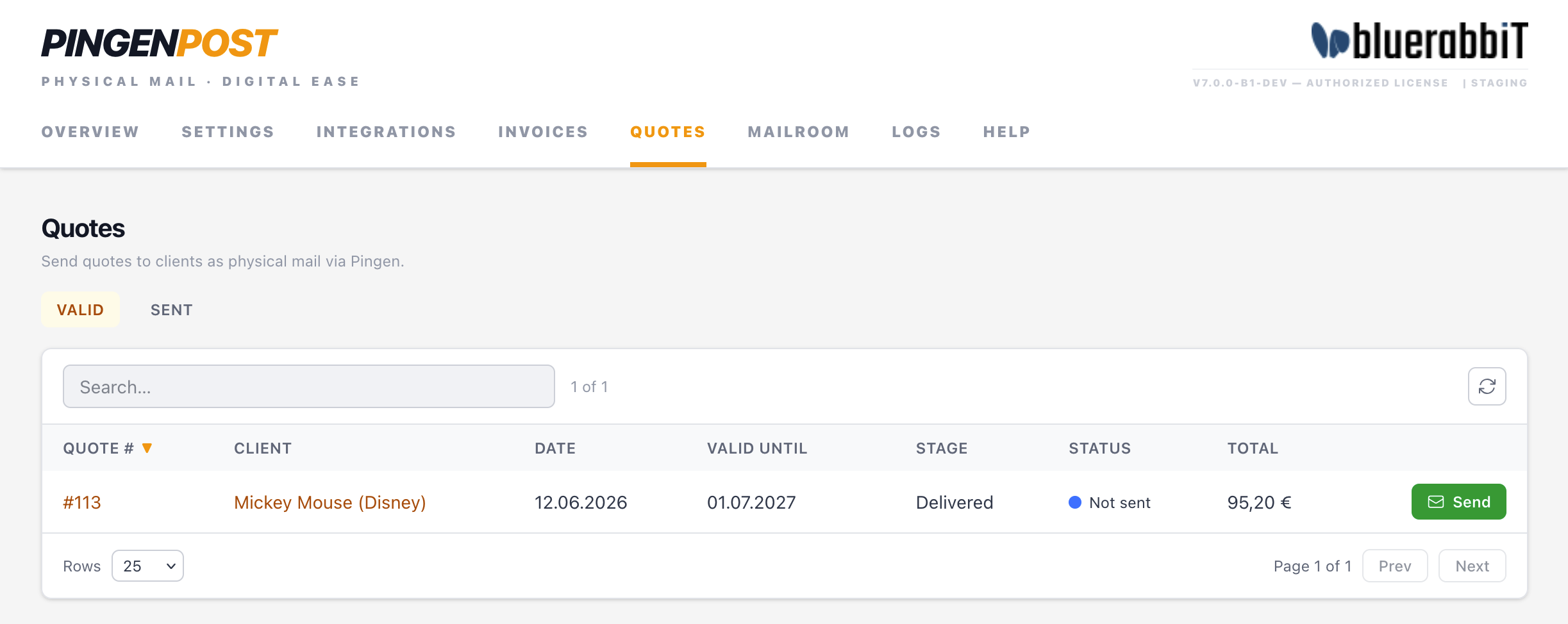Sort by Status column header
Image resolution: width=1568 pixels, height=624 pixels.
pyautogui.click(x=1100, y=448)
